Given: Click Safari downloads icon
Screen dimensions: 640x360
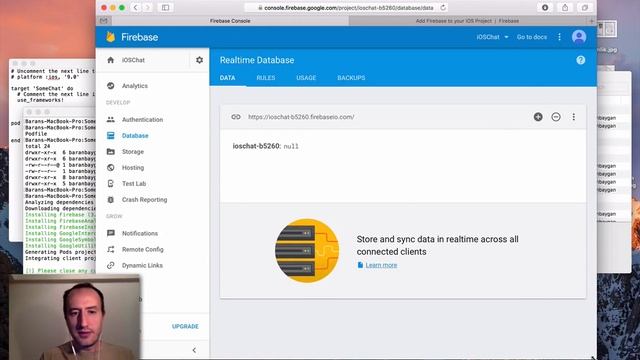Looking at the screenshot, I should coord(545,7).
